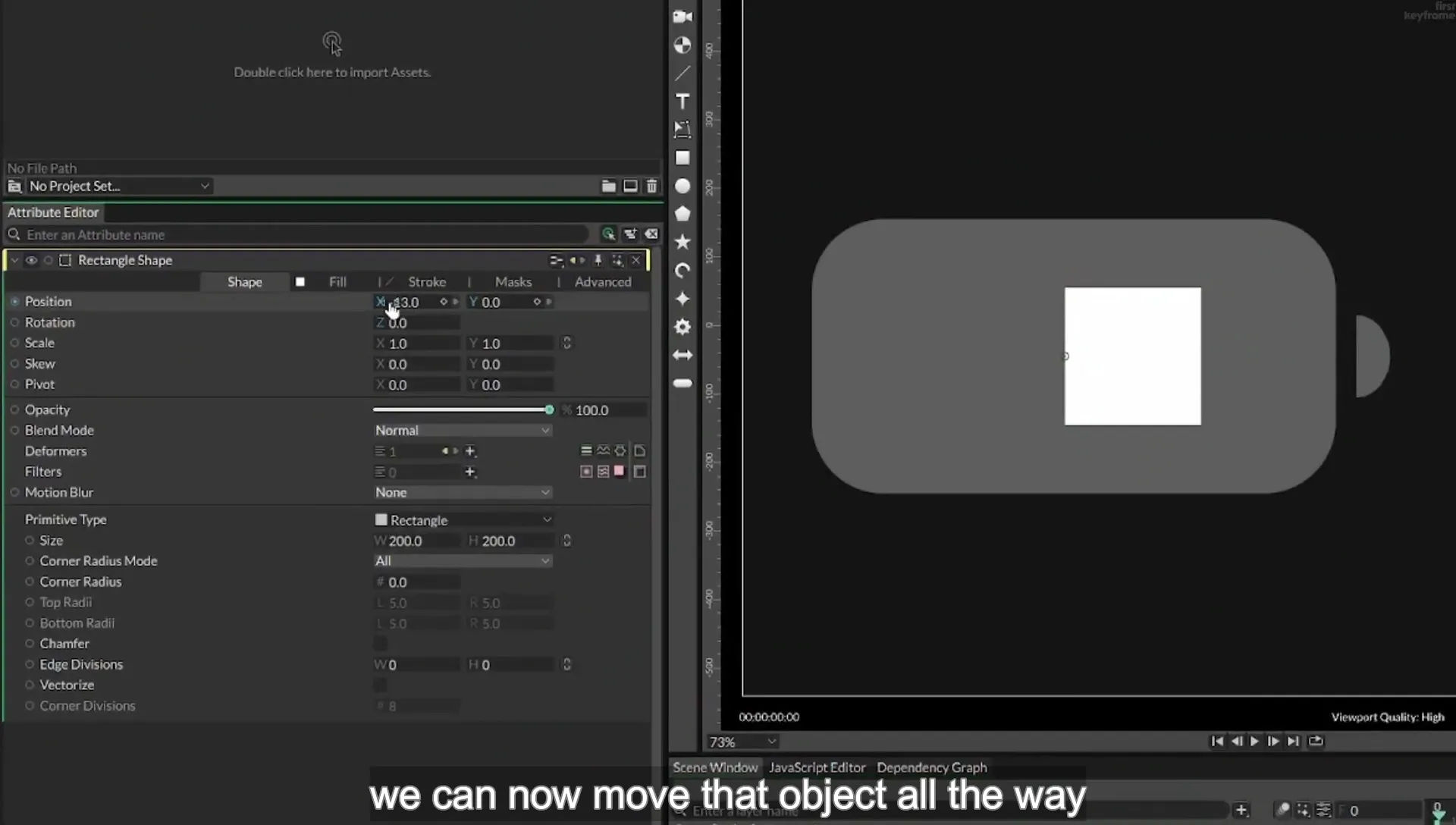
Task: Open the JavaScript Editor tab
Action: (817, 767)
